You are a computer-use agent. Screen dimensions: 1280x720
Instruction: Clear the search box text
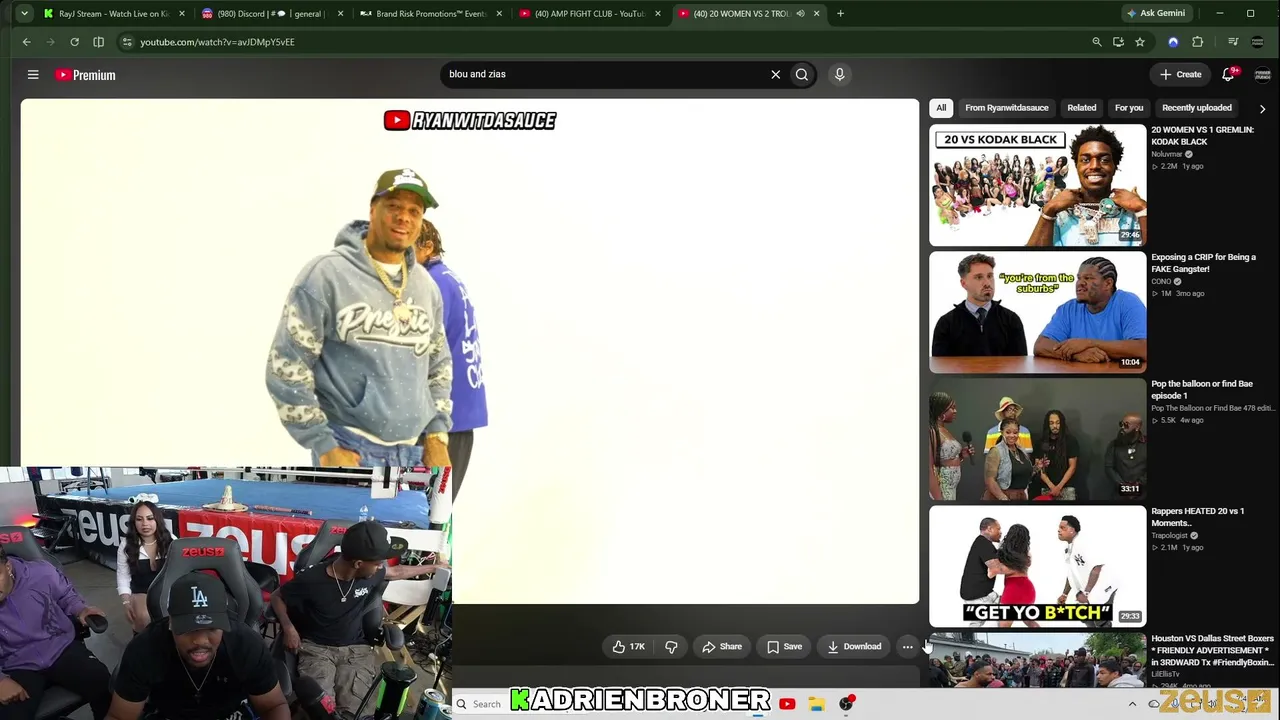(x=775, y=74)
